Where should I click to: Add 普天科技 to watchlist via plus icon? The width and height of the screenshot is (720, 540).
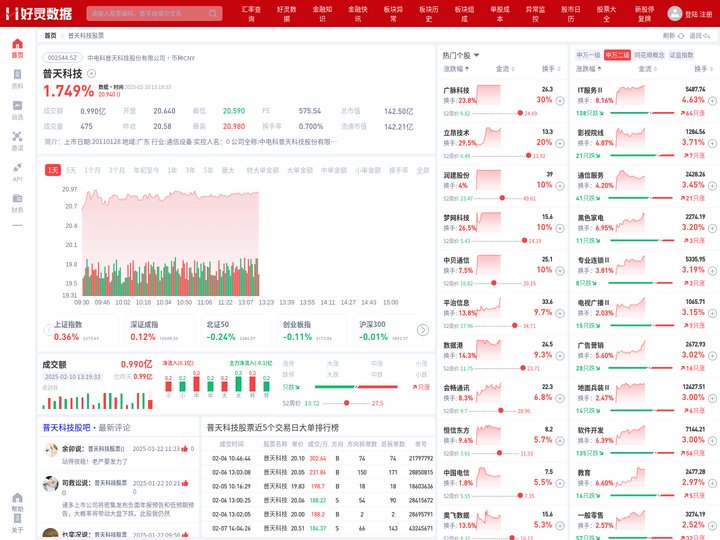(91, 73)
